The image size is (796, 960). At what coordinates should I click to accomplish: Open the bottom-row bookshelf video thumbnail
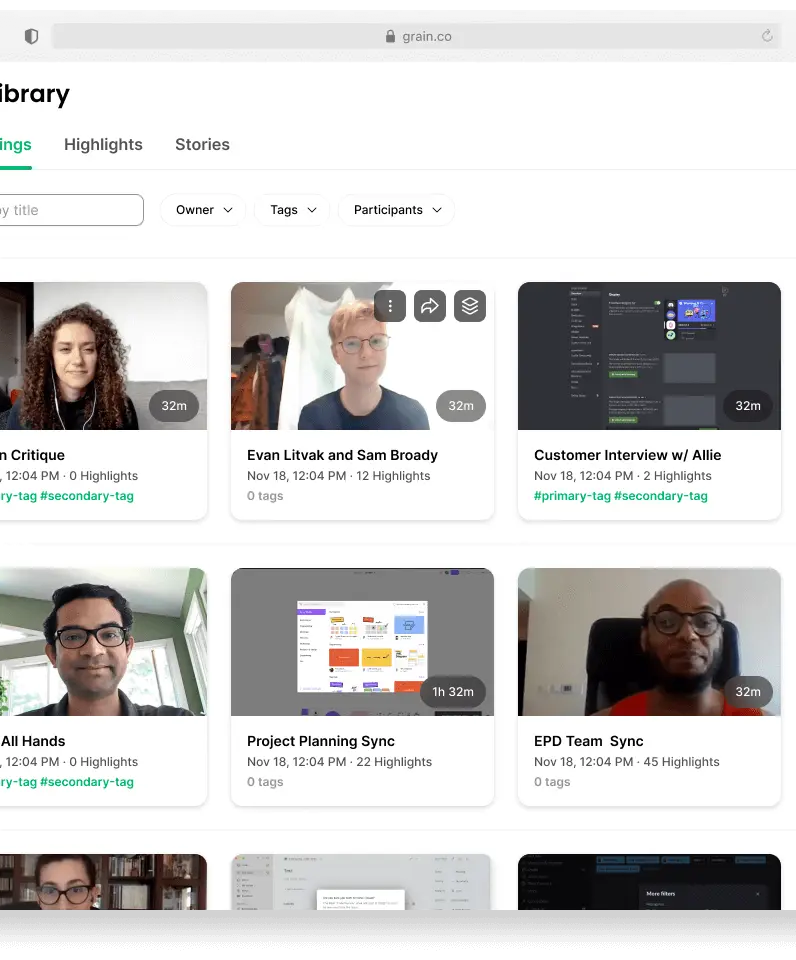[103, 882]
